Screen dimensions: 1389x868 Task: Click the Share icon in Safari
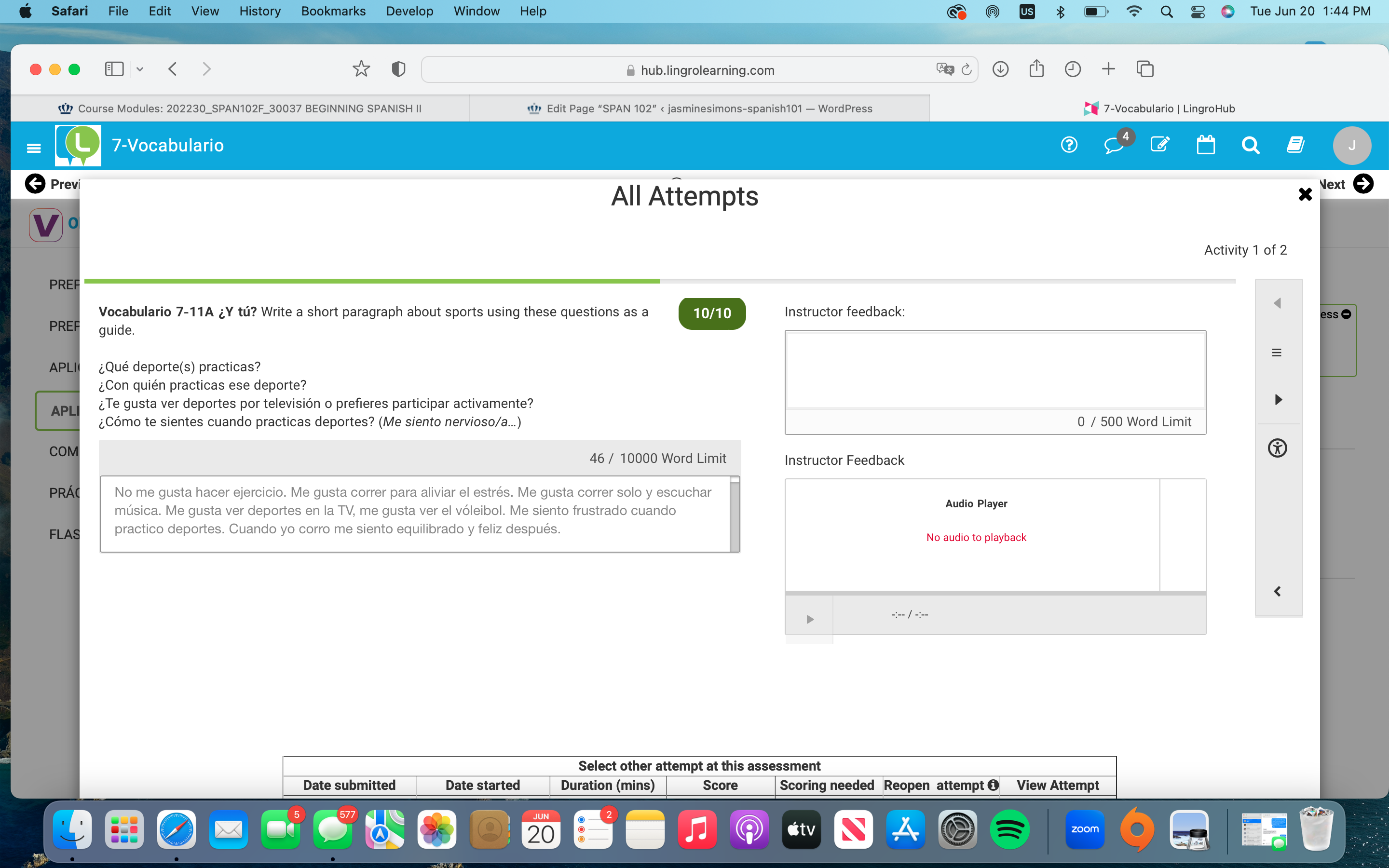1036,69
